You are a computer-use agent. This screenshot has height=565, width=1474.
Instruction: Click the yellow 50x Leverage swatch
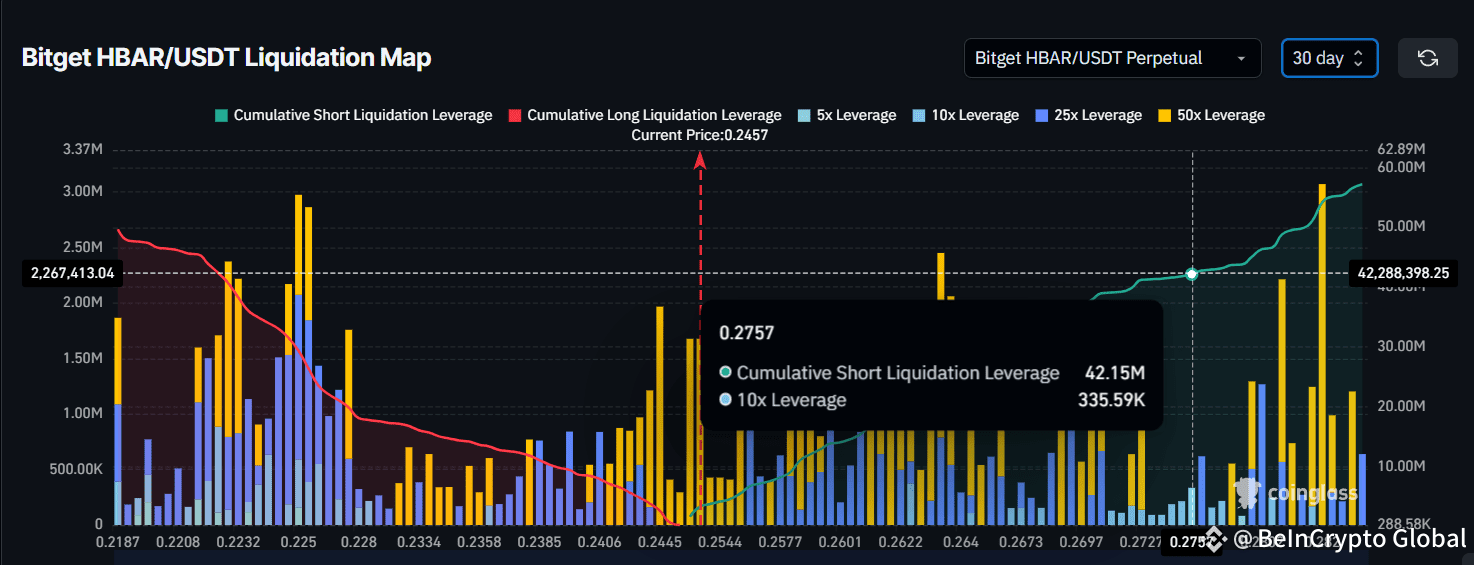pos(1163,115)
